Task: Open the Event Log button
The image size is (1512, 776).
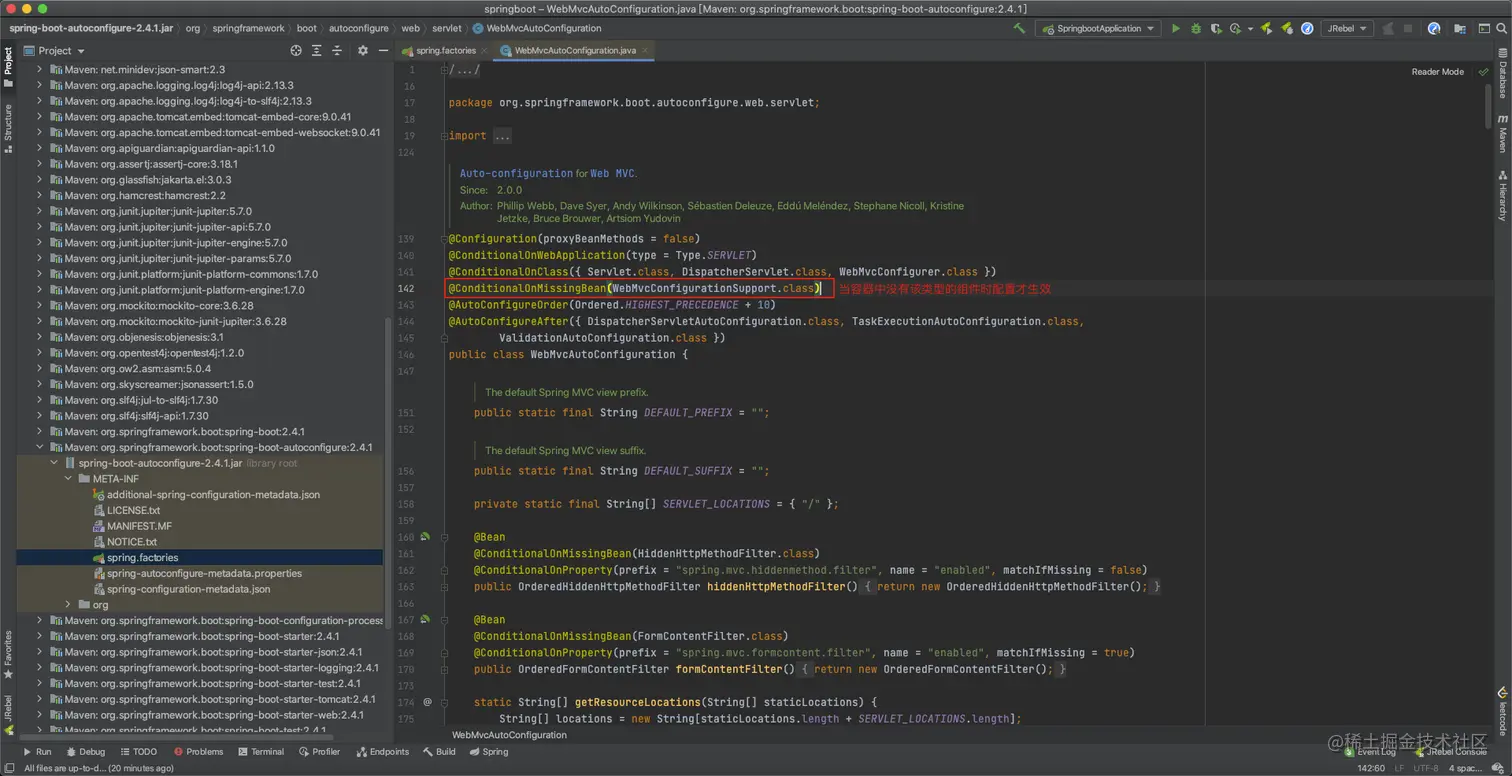Action: click(1370, 752)
